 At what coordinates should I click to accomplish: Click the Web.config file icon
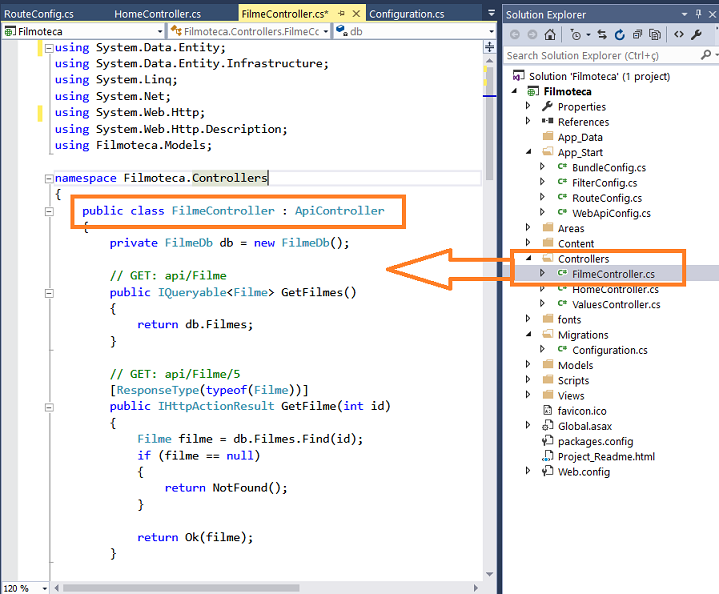548,471
